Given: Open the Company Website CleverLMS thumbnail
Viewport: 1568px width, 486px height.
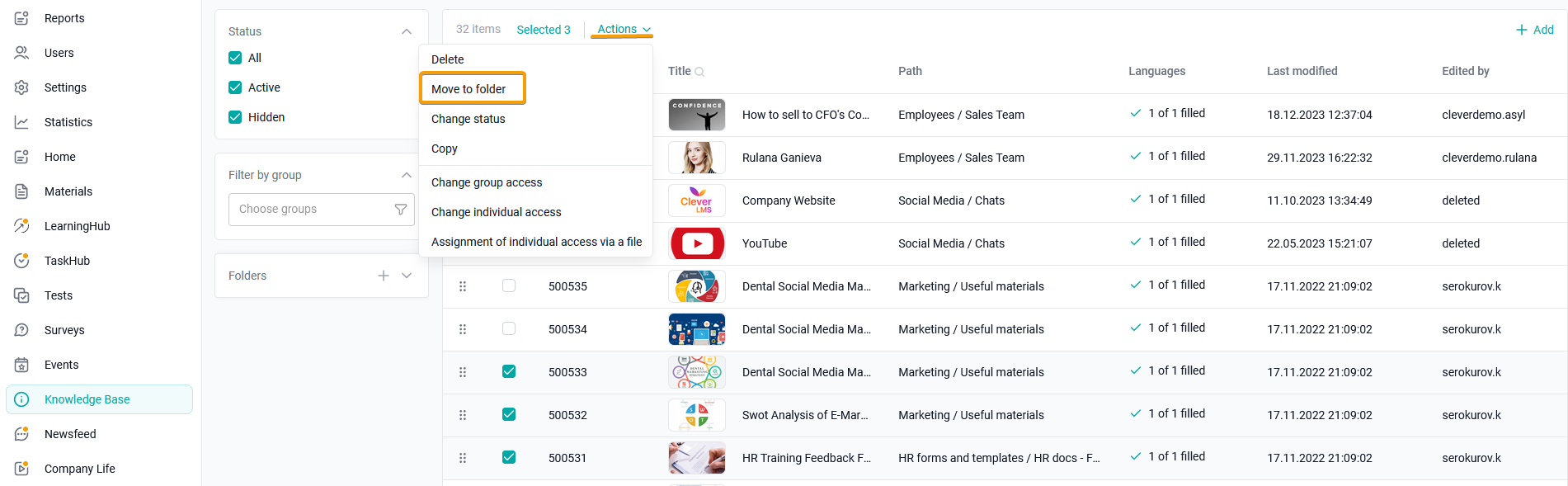Looking at the screenshot, I should click(697, 201).
